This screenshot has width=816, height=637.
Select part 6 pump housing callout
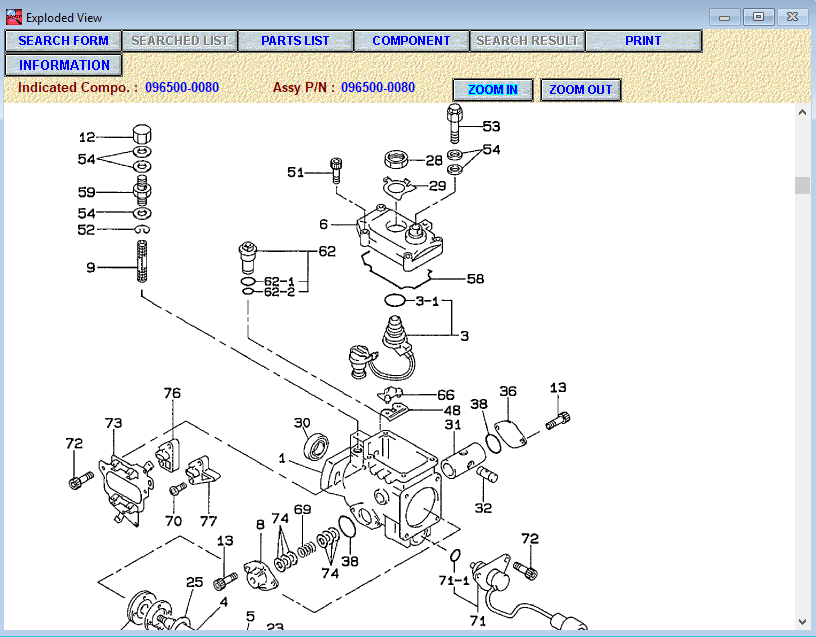(323, 225)
